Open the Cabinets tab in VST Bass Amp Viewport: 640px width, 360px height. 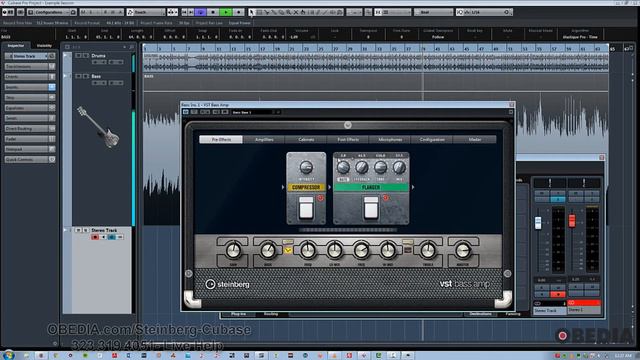click(x=306, y=140)
